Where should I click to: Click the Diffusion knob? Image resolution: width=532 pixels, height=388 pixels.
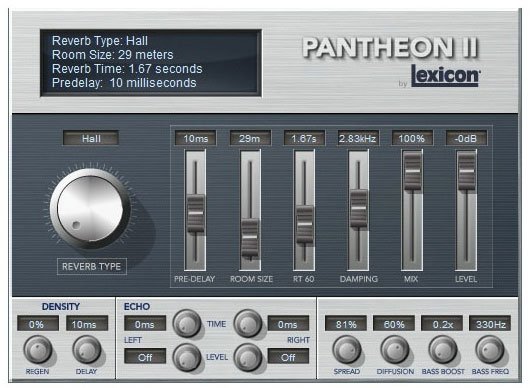coord(395,349)
